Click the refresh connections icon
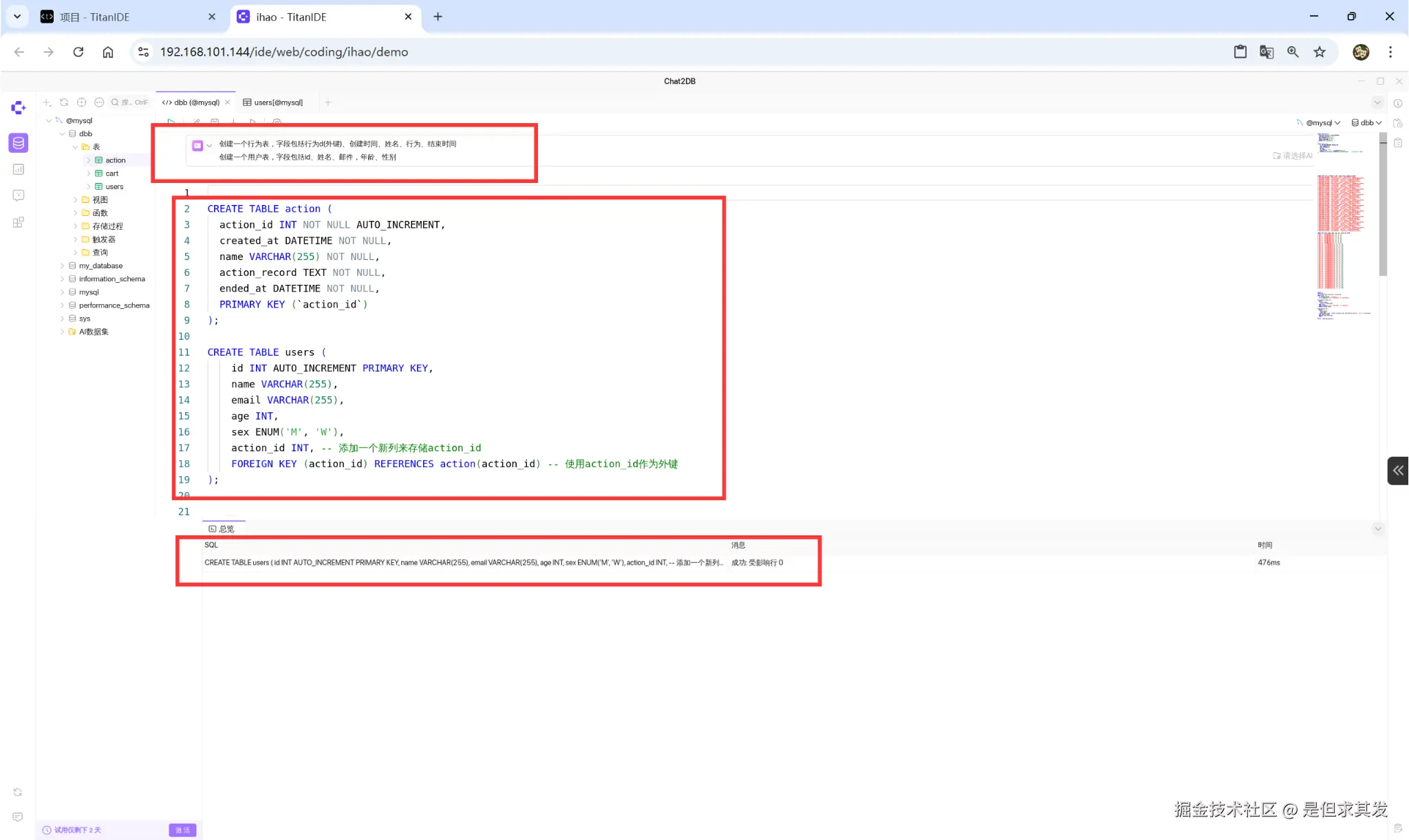The height and width of the screenshot is (840, 1409). tap(64, 103)
